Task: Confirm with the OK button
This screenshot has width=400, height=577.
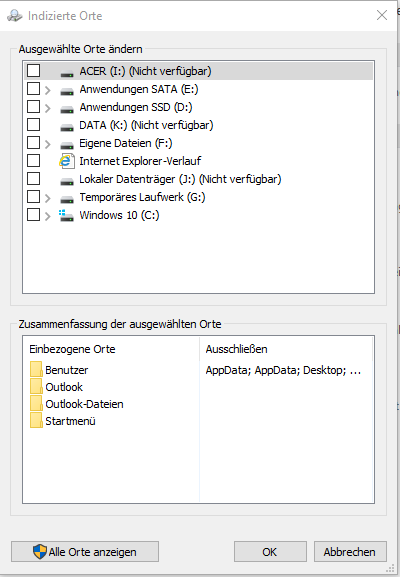Action: tap(270, 552)
